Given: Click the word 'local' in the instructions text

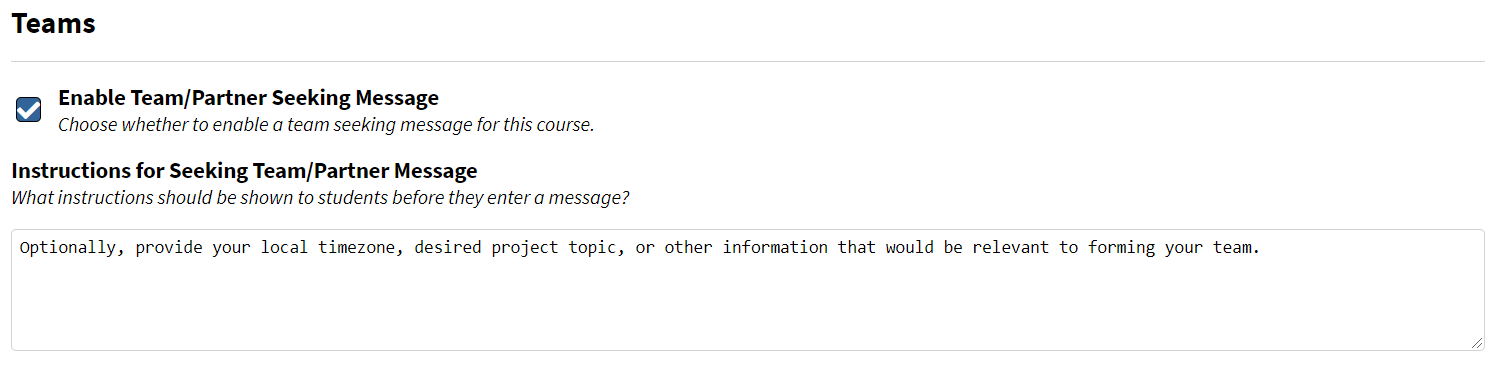Looking at the screenshot, I should click(284, 247).
